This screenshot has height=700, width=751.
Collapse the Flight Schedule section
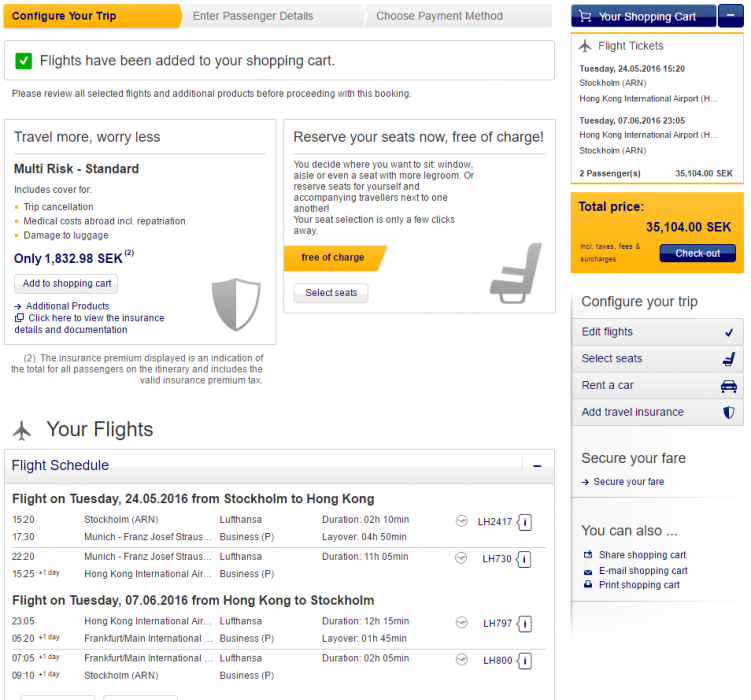tap(537, 466)
